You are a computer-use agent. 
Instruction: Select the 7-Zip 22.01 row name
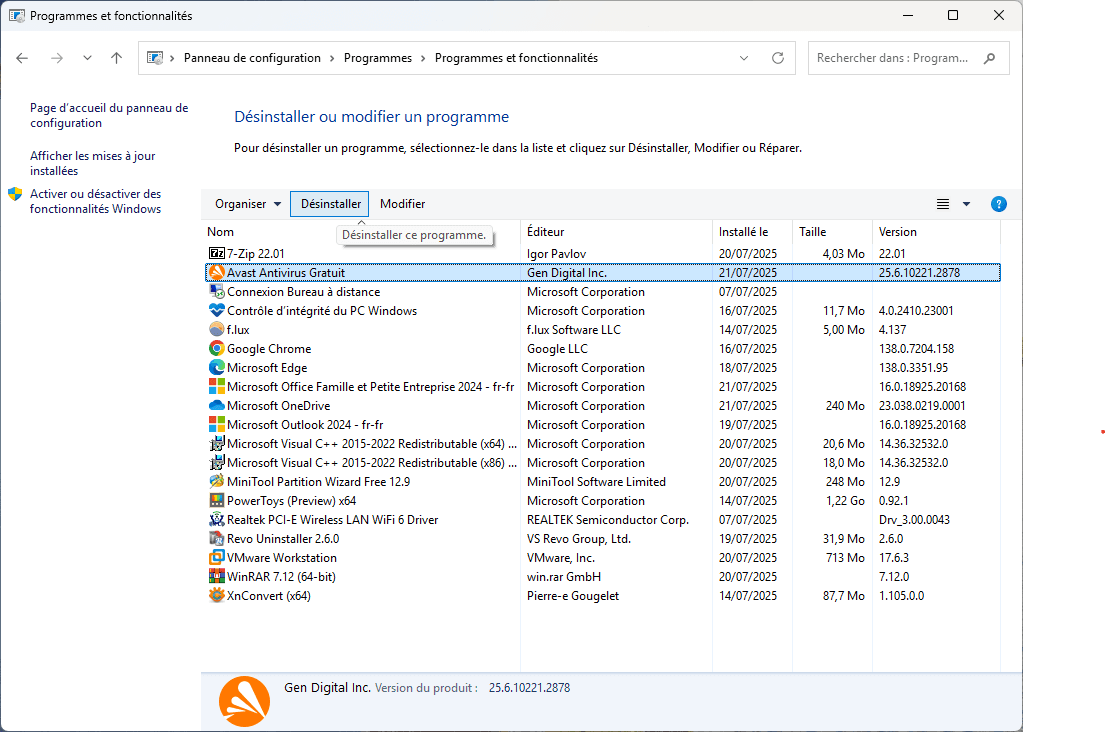pyautogui.click(x=255, y=253)
